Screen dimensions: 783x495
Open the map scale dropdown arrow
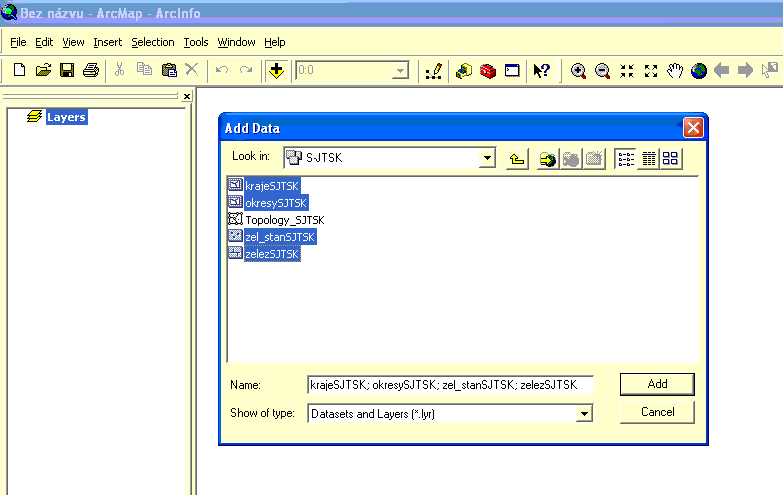(400, 70)
